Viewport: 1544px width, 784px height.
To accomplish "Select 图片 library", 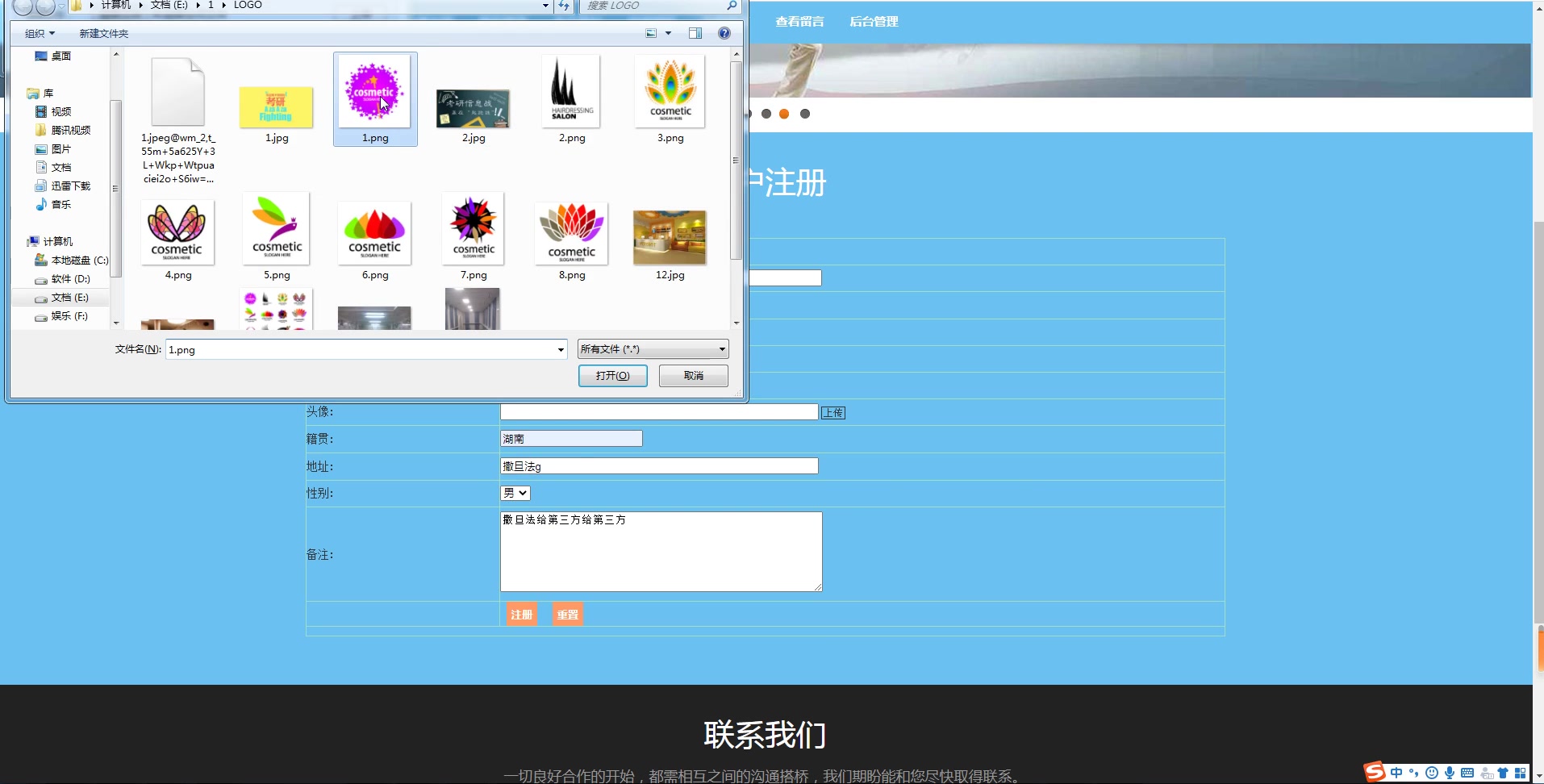I will coord(53,148).
